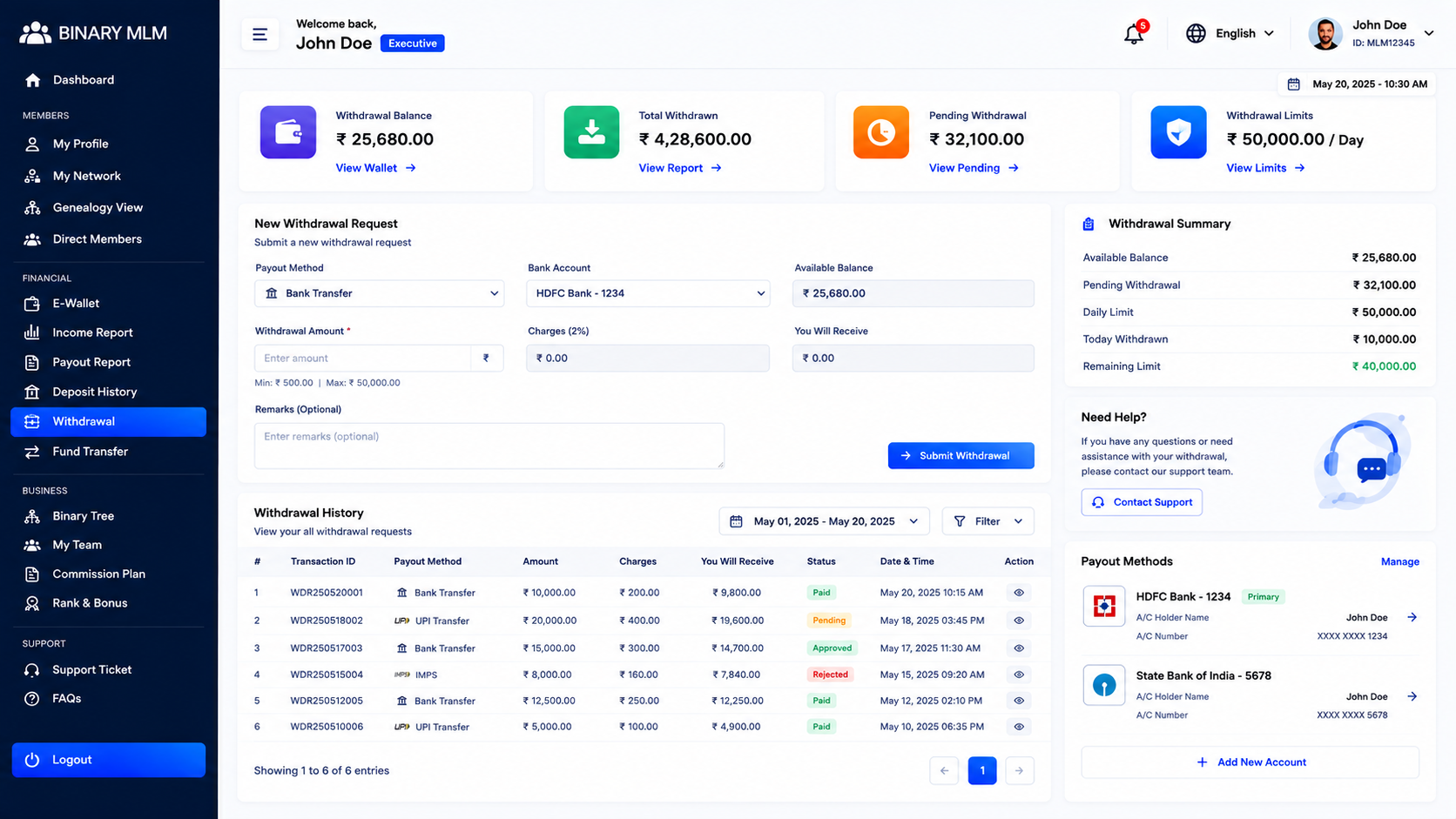
Task: Go to next page of history
Action: click(1019, 770)
